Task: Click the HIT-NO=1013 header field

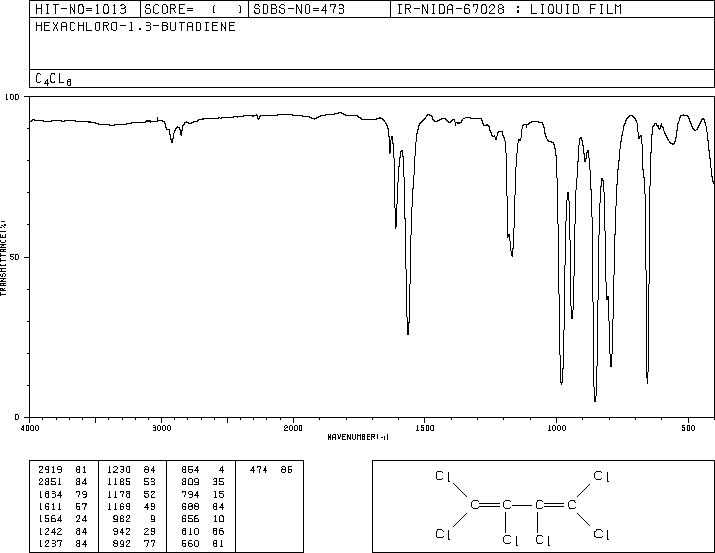Action: (x=81, y=9)
